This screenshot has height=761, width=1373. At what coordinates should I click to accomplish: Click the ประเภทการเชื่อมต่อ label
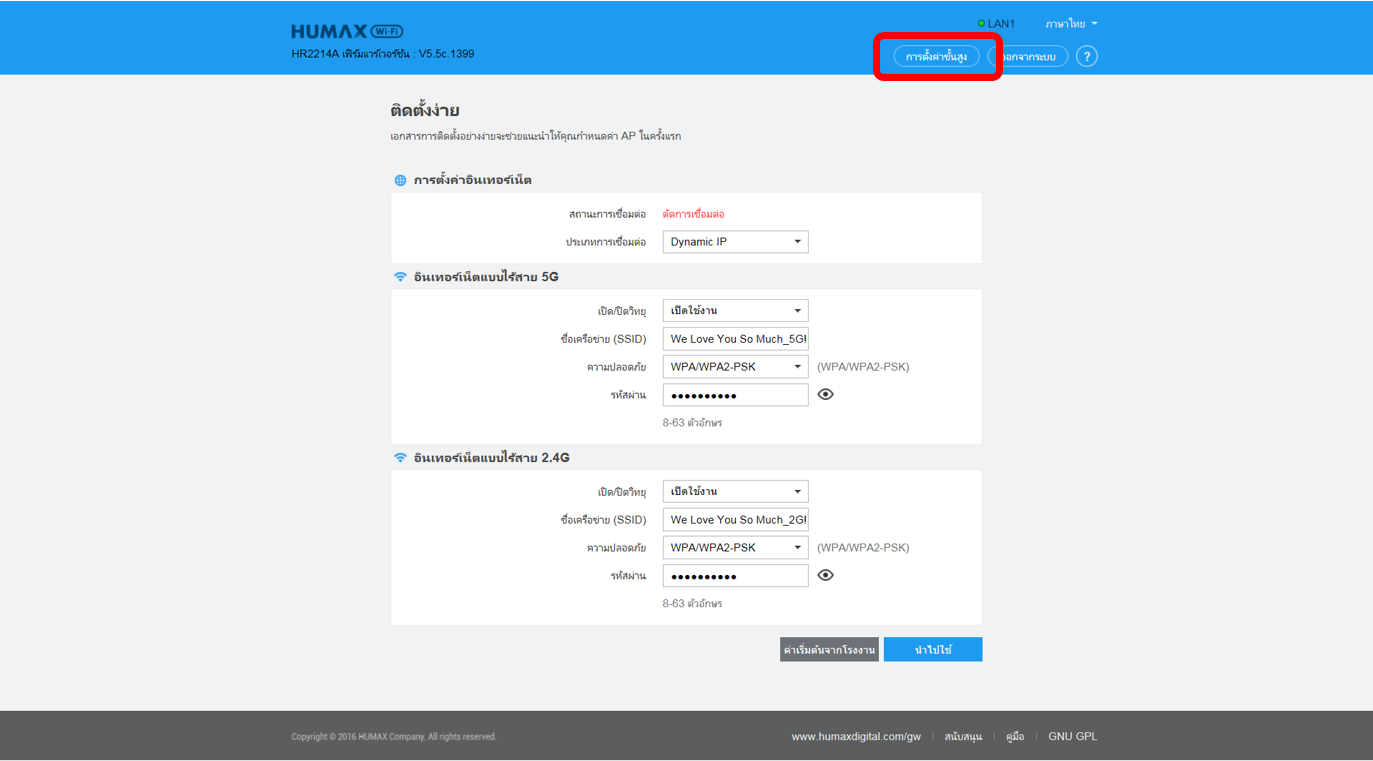(606, 242)
